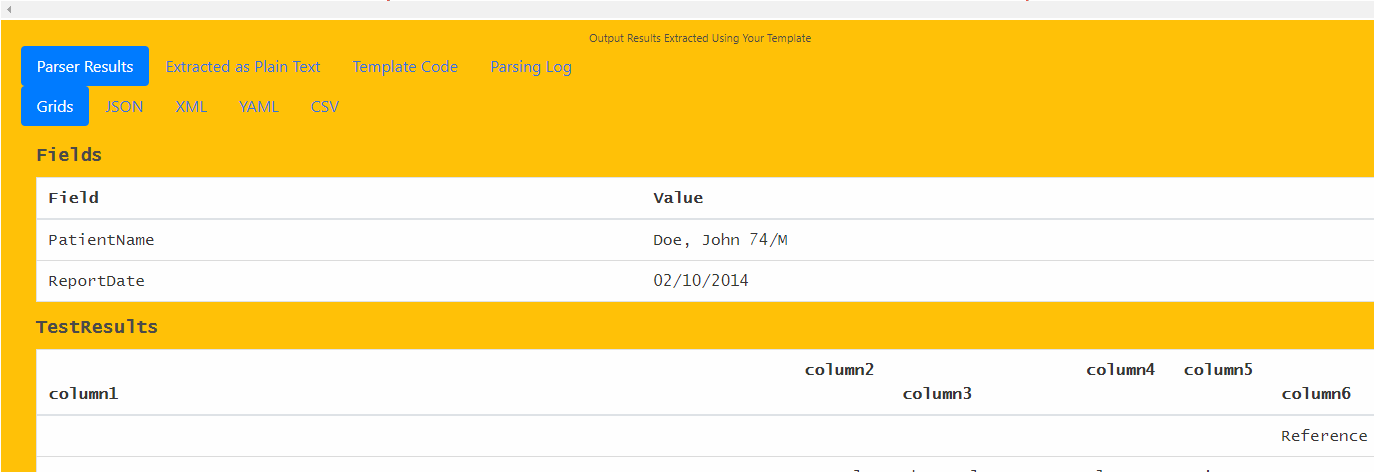The image size is (1374, 472).
Task: Click the Fields section heading
Action: coord(69,155)
